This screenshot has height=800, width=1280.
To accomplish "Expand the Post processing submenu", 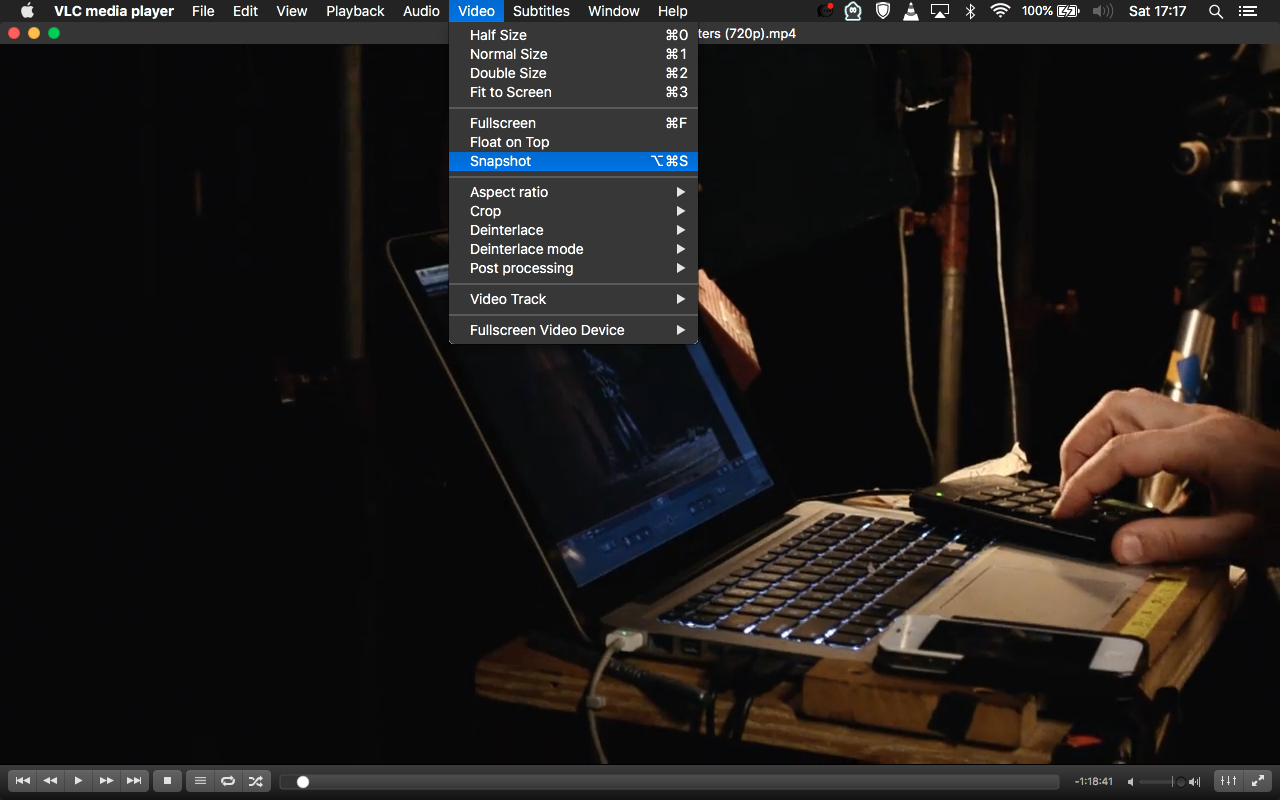I will pyautogui.click(x=573, y=268).
